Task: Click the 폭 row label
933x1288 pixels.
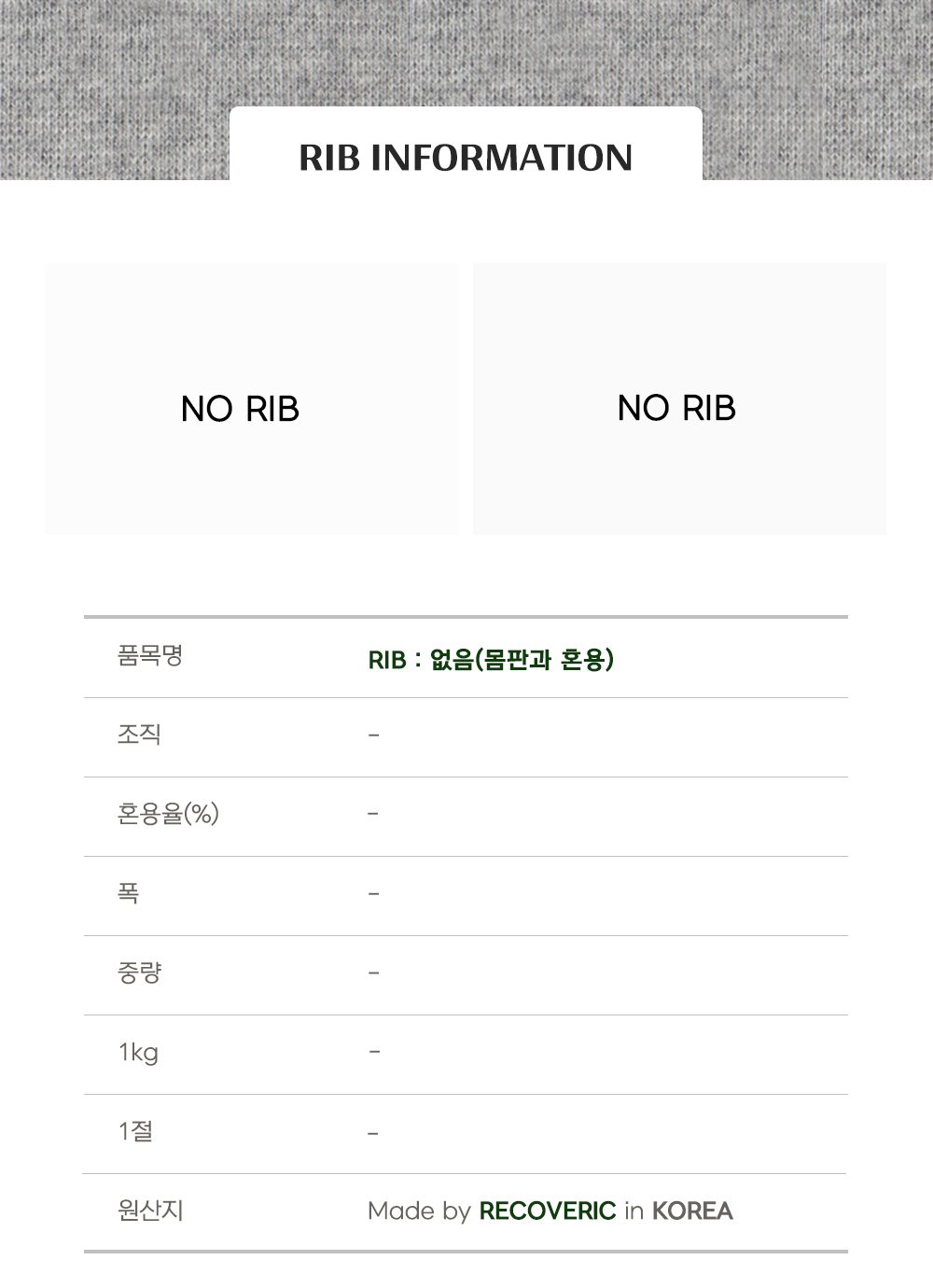Action: tap(129, 893)
